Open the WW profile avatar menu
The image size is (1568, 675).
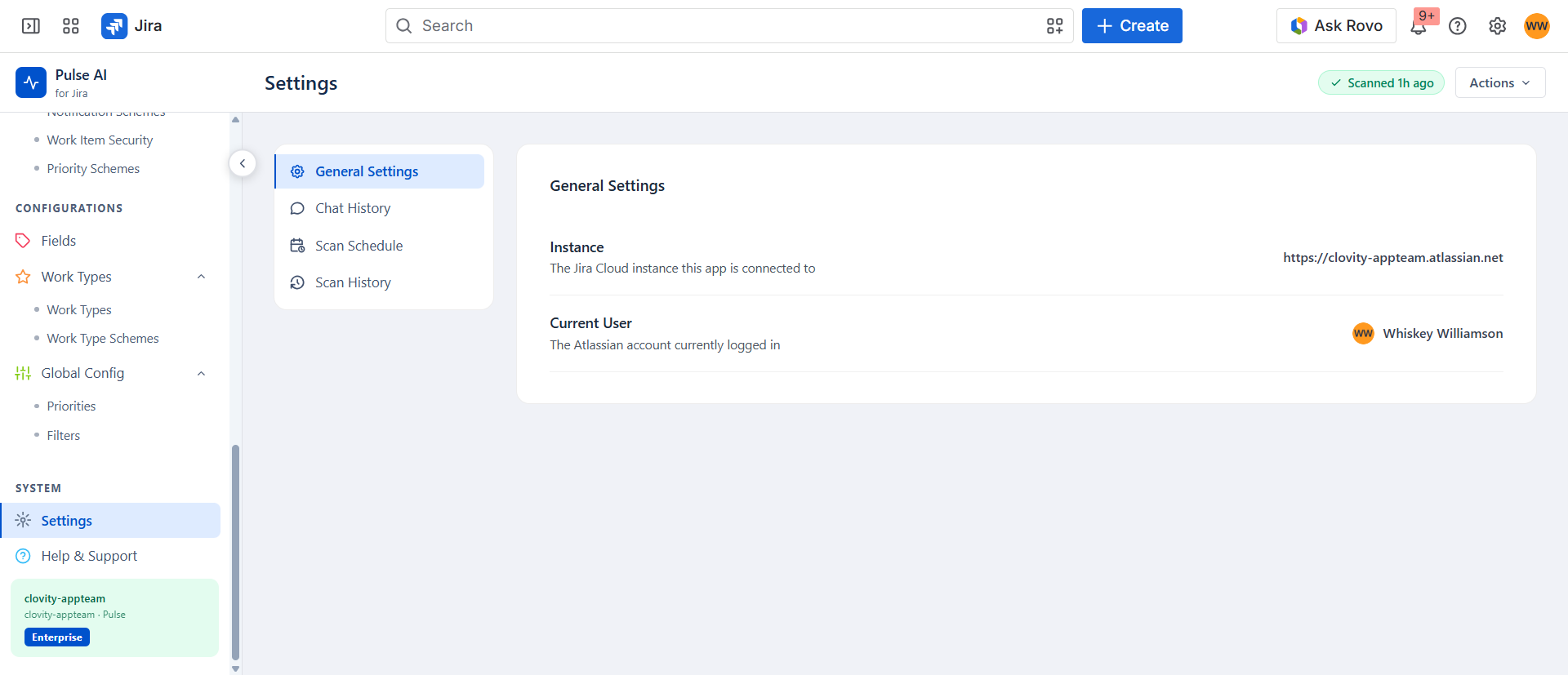[1537, 26]
